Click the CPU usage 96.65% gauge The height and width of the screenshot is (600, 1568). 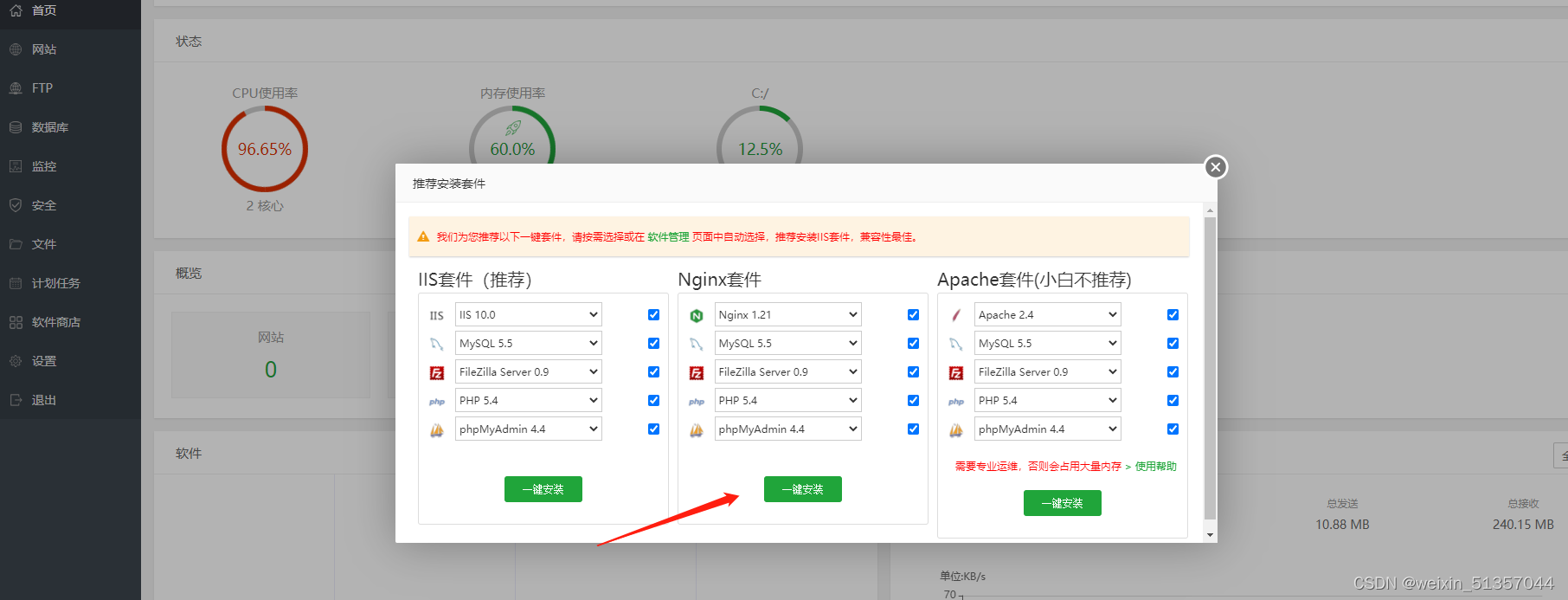tap(265, 149)
